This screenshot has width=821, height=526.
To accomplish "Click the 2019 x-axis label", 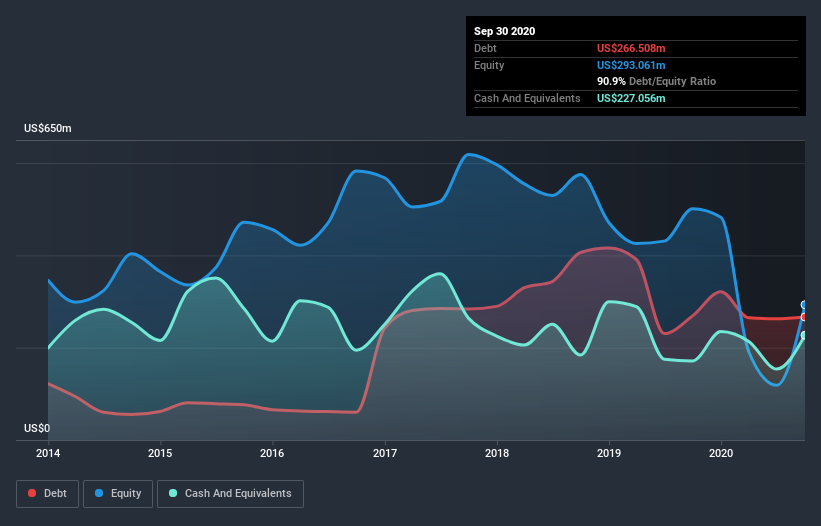I will 609,453.
